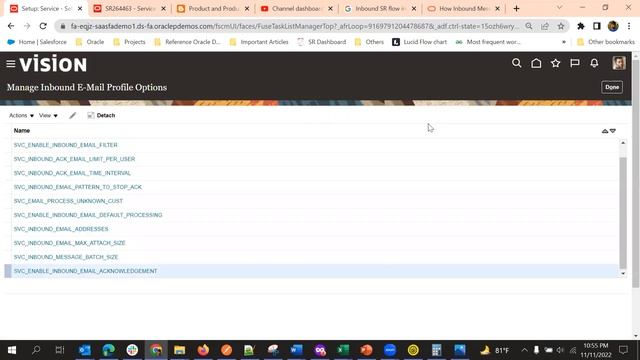Open Lucid Flow chart bookmark
This screenshot has height=360, width=640.
419,42
